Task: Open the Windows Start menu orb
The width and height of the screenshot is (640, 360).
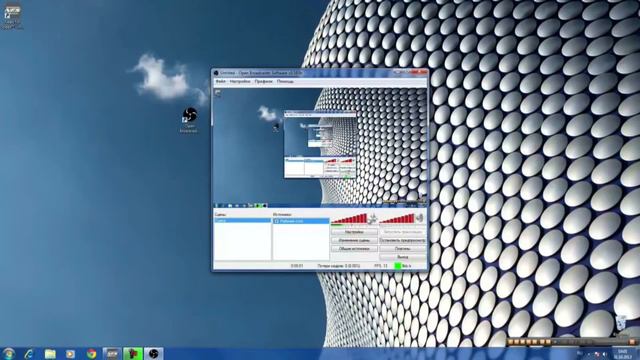Action: click(x=8, y=353)
